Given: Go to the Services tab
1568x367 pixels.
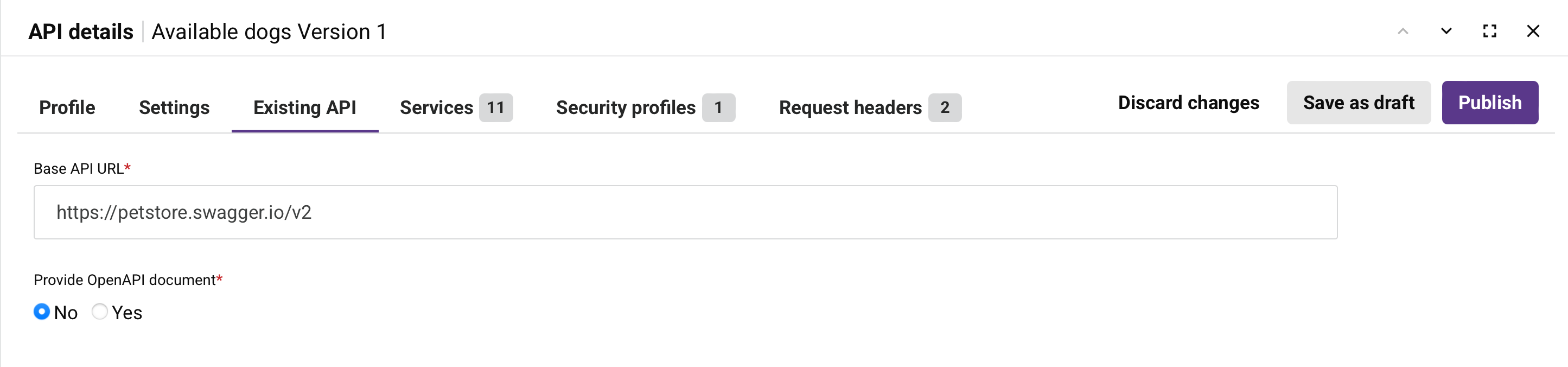Looking at the screenshot, I should [436, 107].
